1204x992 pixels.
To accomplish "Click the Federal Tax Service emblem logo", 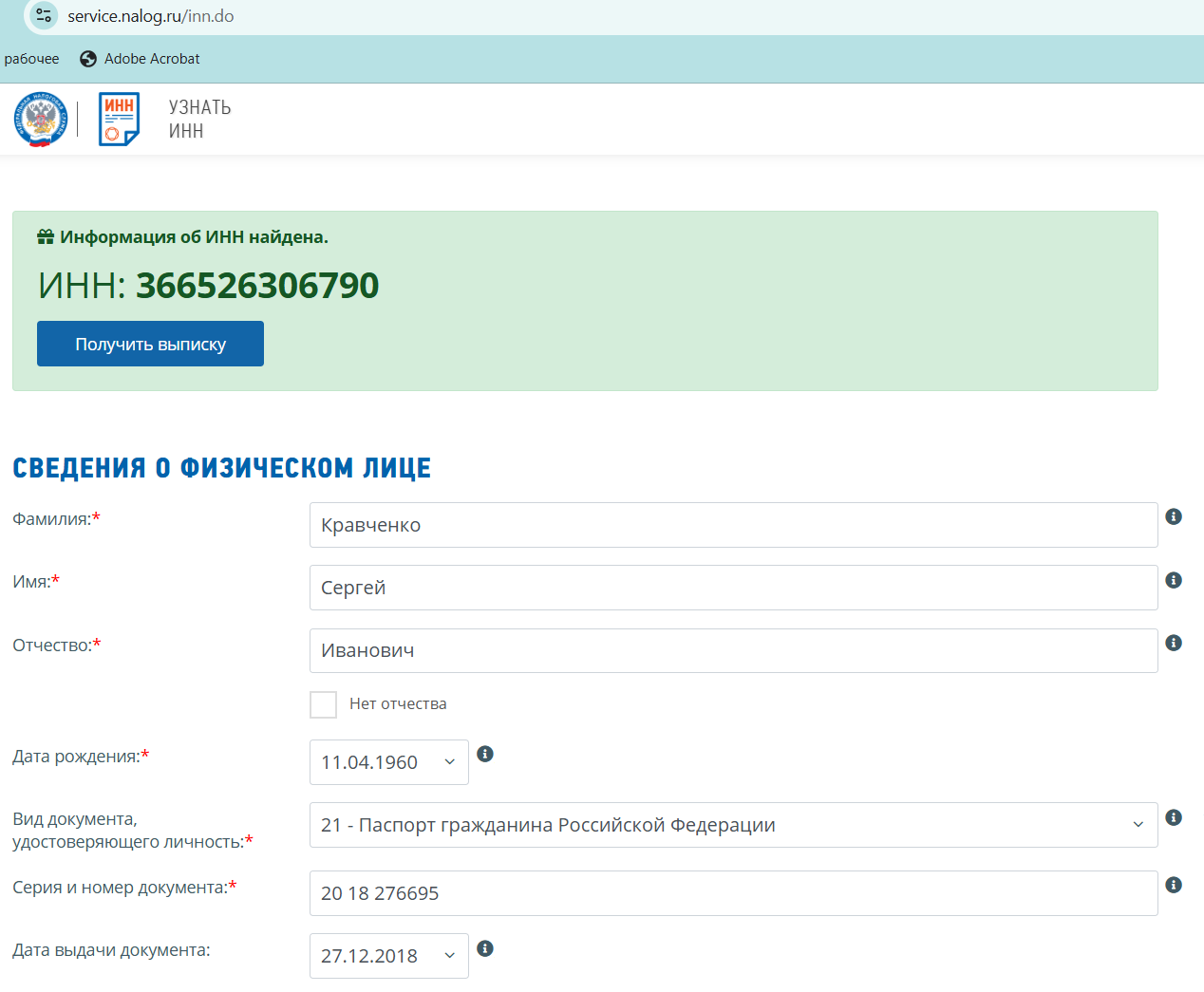I will (41, 120).
